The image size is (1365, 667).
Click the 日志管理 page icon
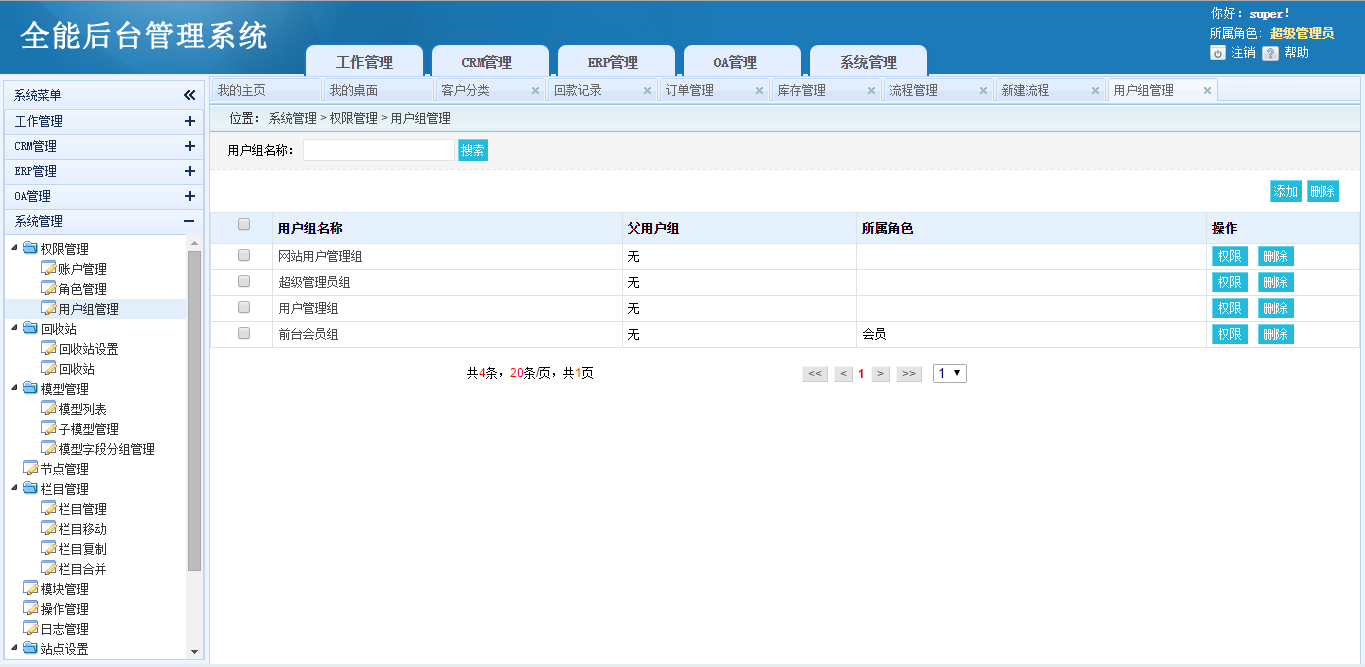click(30, 629)
